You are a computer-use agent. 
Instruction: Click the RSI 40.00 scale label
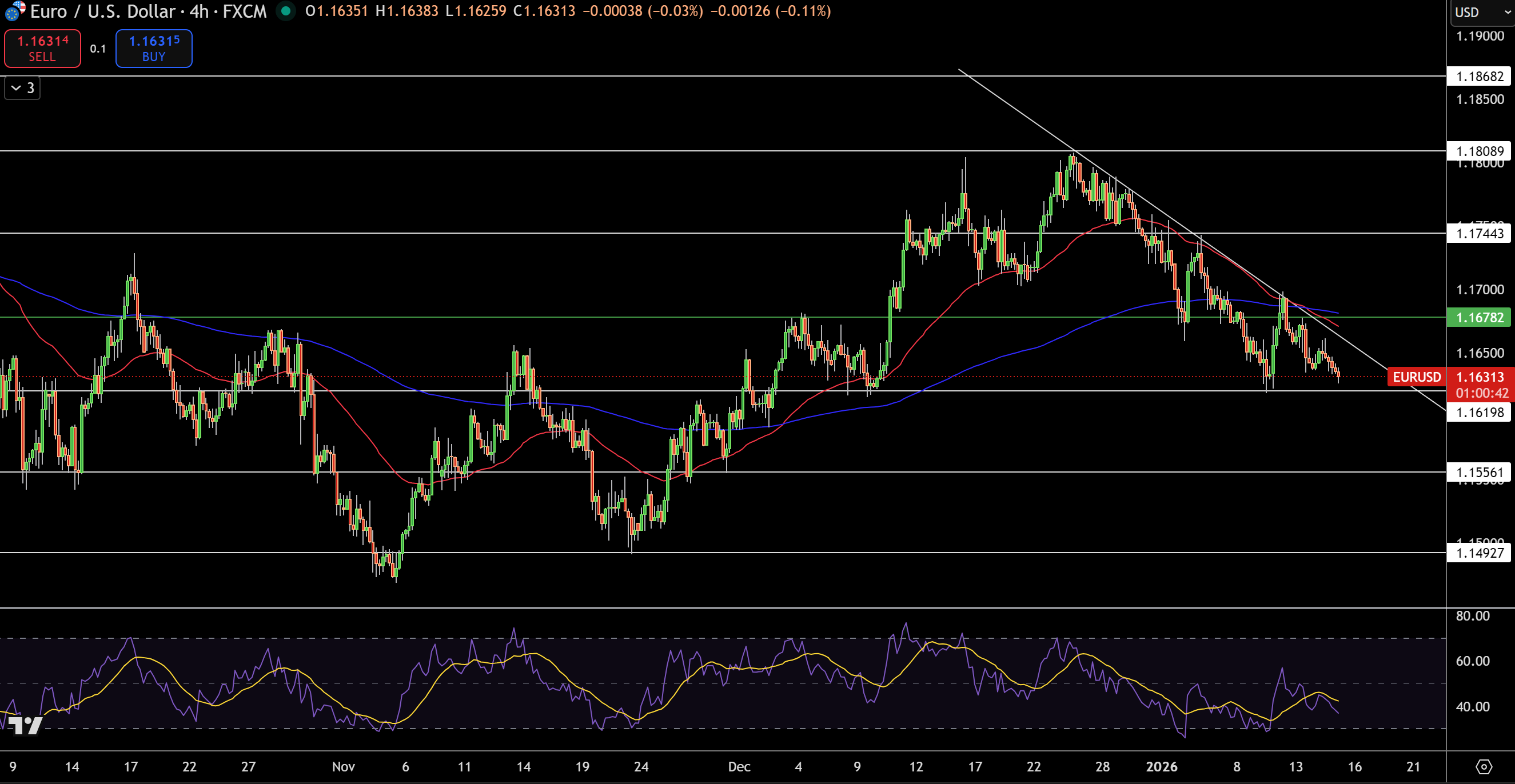point(1473,706)
